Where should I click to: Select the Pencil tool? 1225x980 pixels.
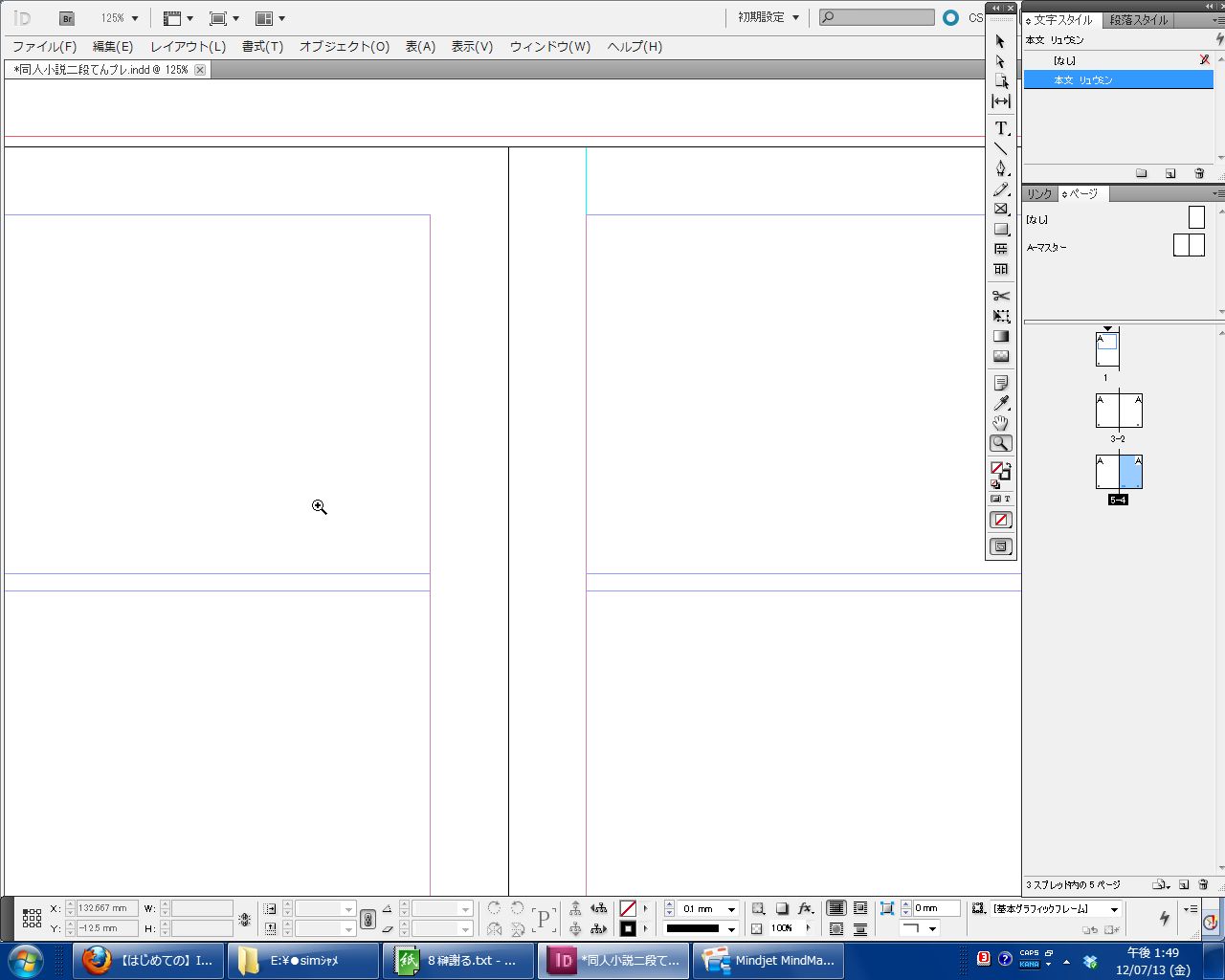point(1000,189)
